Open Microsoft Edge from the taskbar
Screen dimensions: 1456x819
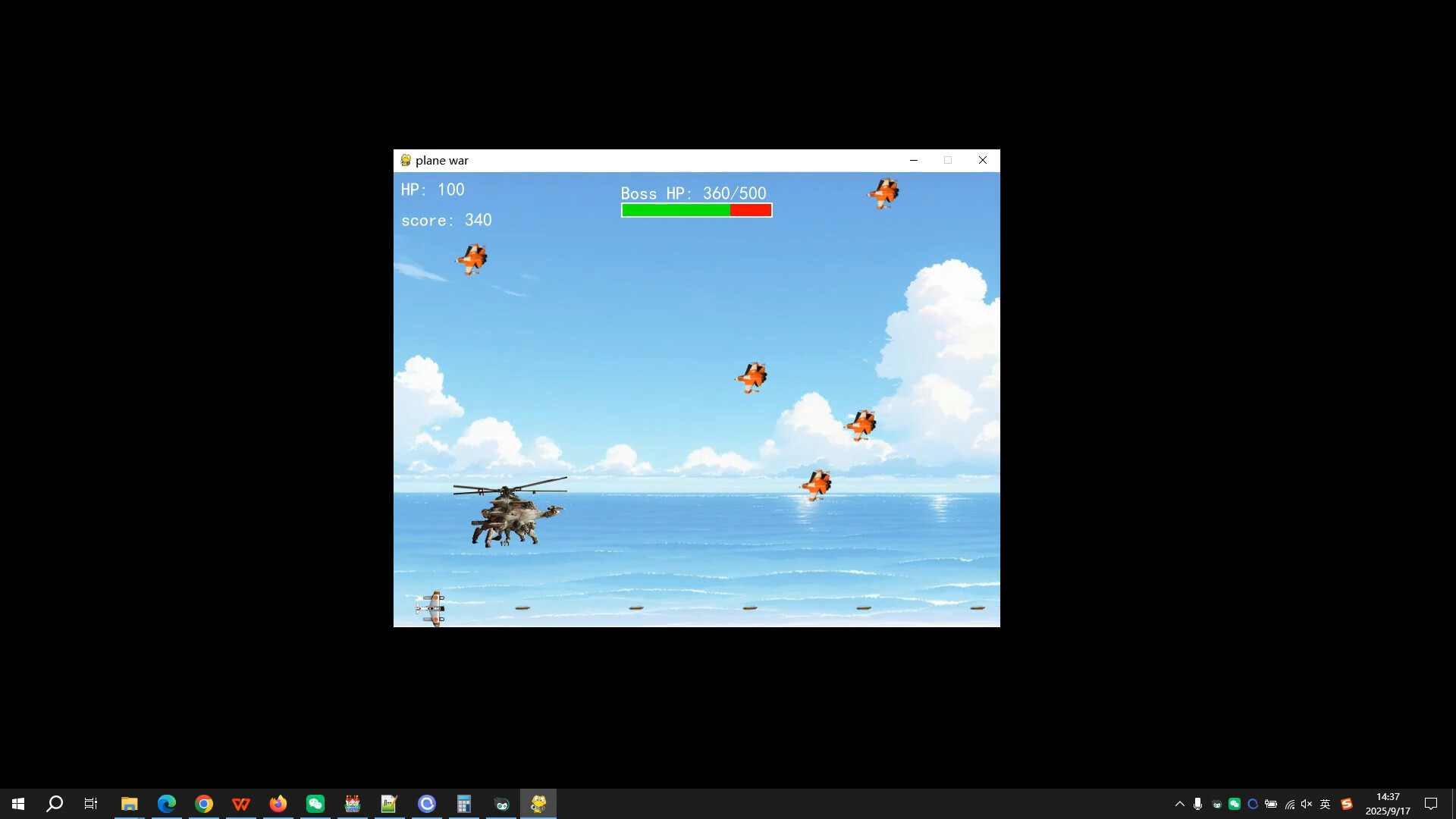166,804
